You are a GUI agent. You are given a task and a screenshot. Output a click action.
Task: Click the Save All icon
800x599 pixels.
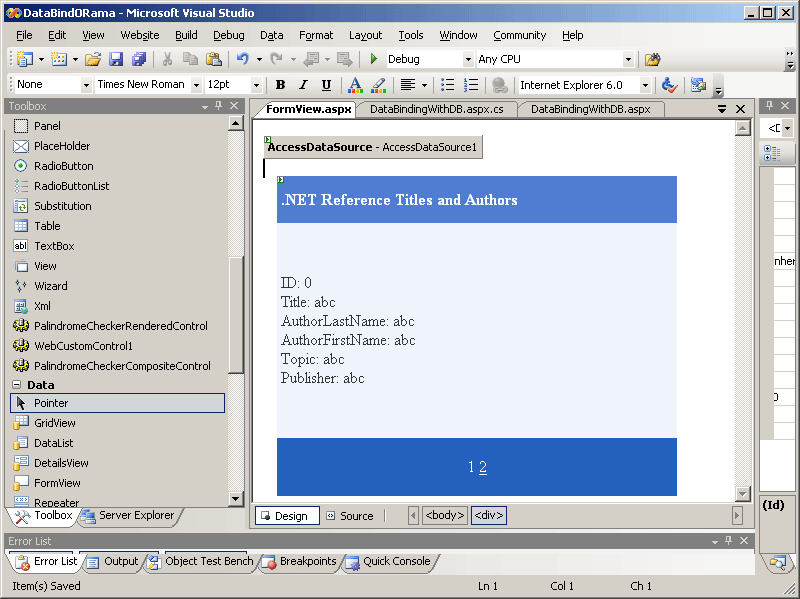[x=138, y=60]
